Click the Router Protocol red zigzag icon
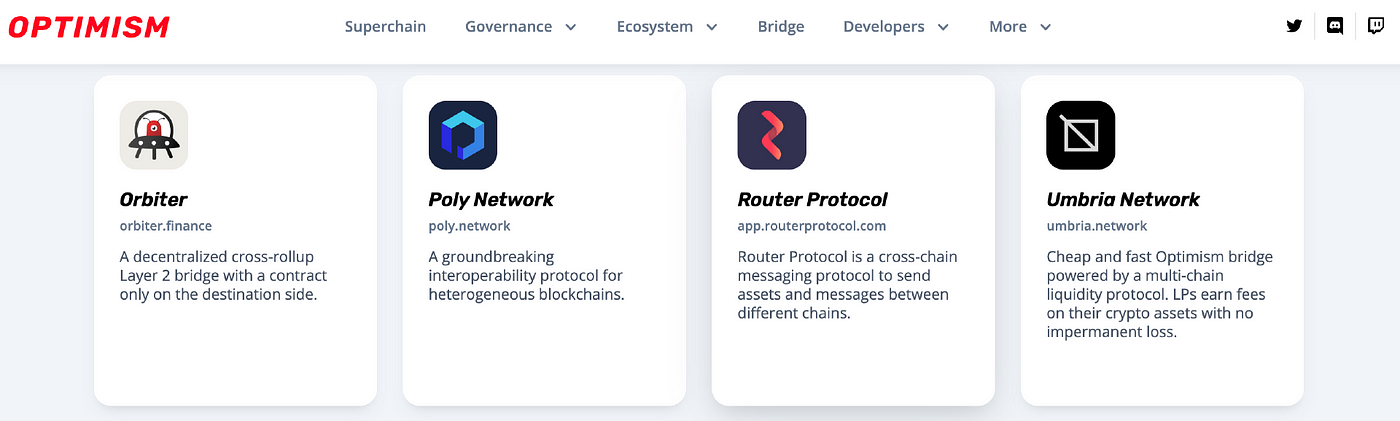The width and height of the screenshot is (1400, 421). click(x=772, y=135)
